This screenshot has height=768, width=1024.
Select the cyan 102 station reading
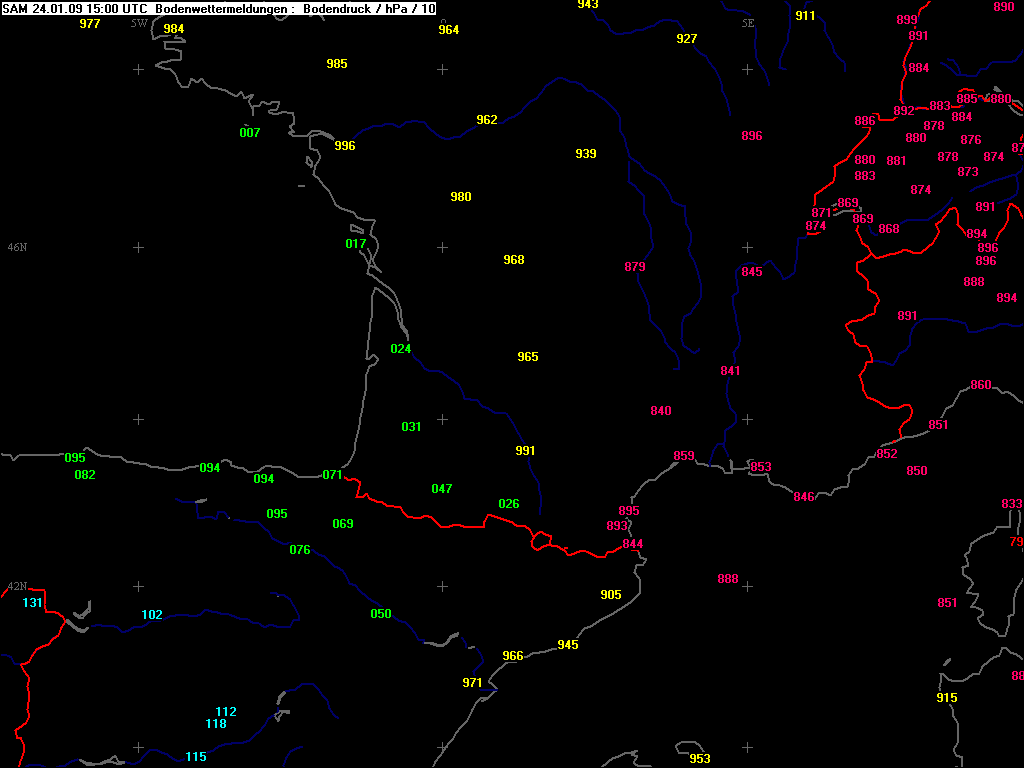click(x=152, y=615)
